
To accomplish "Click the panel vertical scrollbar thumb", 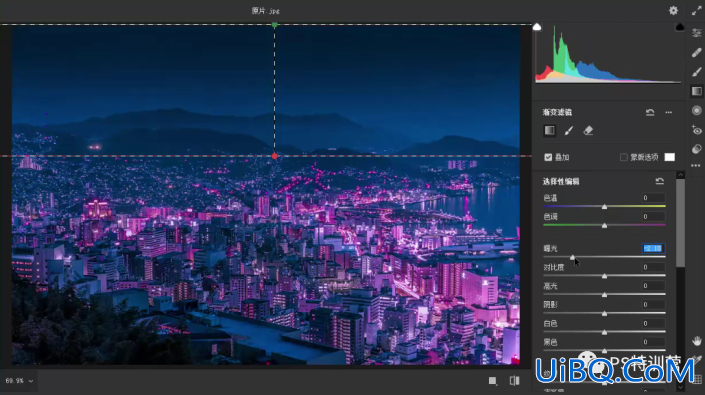I will coord(680,223).
